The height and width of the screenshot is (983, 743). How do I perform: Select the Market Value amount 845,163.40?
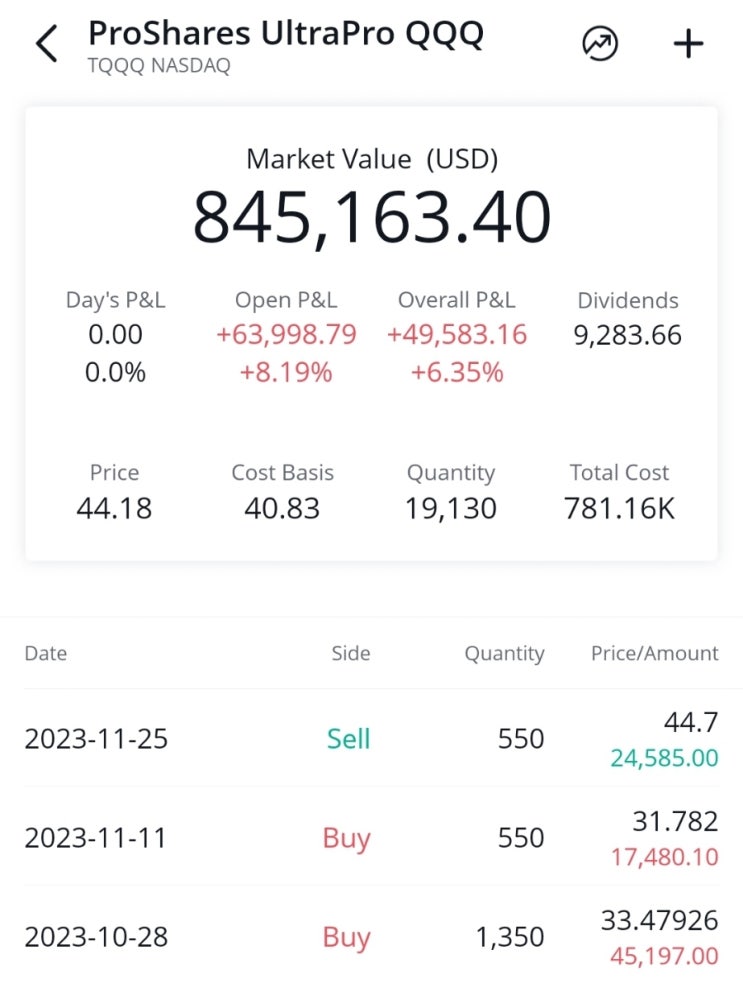click(x=371, y=217)
